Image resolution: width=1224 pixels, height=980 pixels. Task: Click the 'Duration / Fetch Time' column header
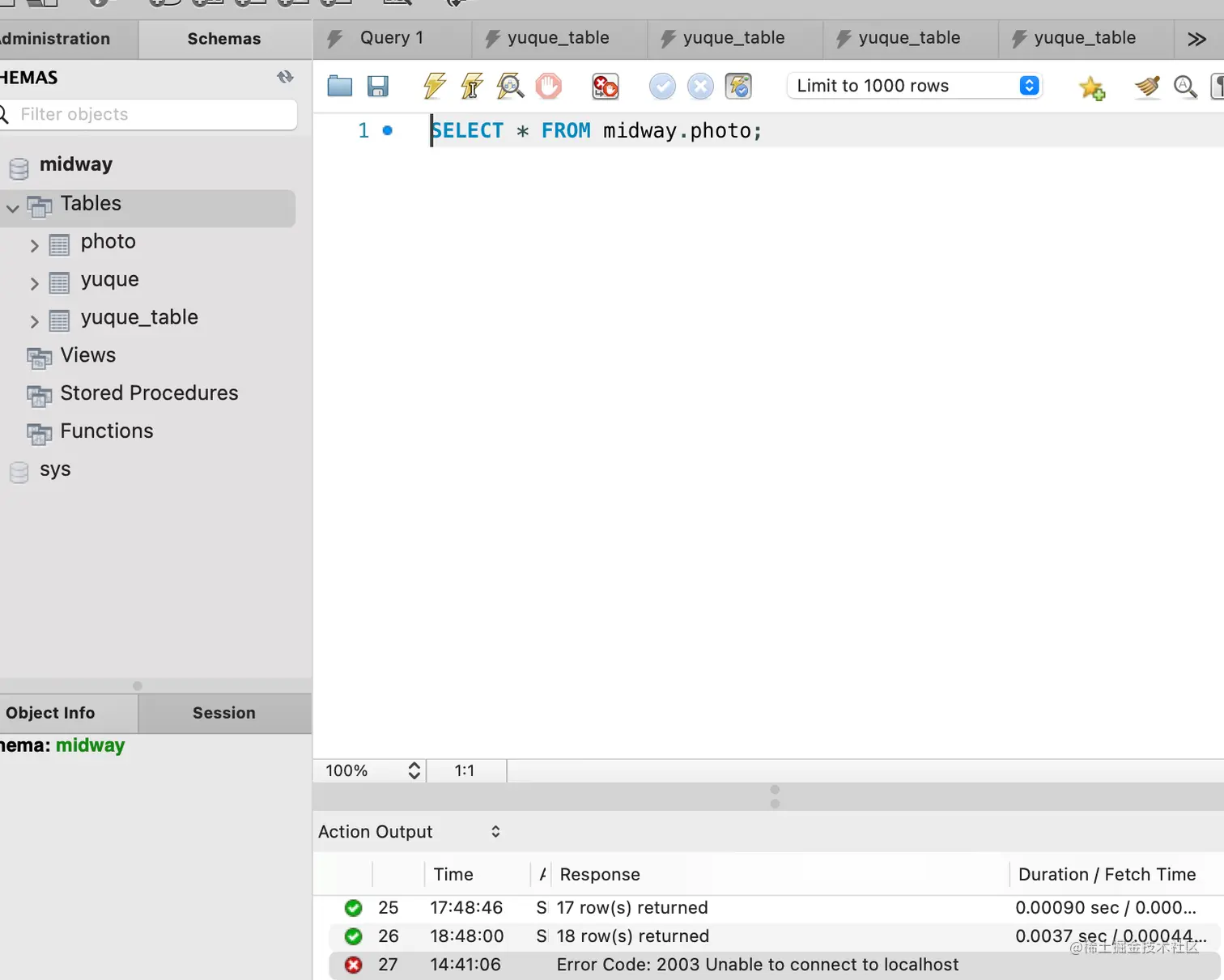(1107, 875)
